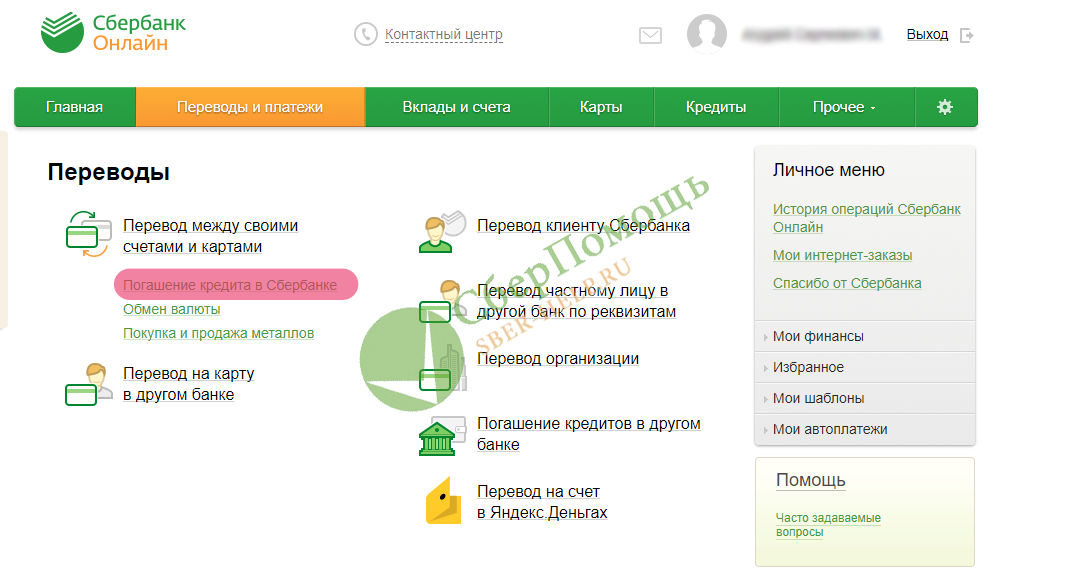
Task: Open Погашение кредита в Сбербанке link
Action: point(230,285)
